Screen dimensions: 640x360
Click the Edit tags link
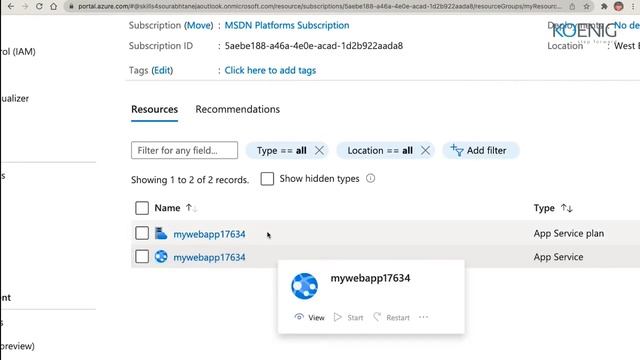click(x=162, y=70)
